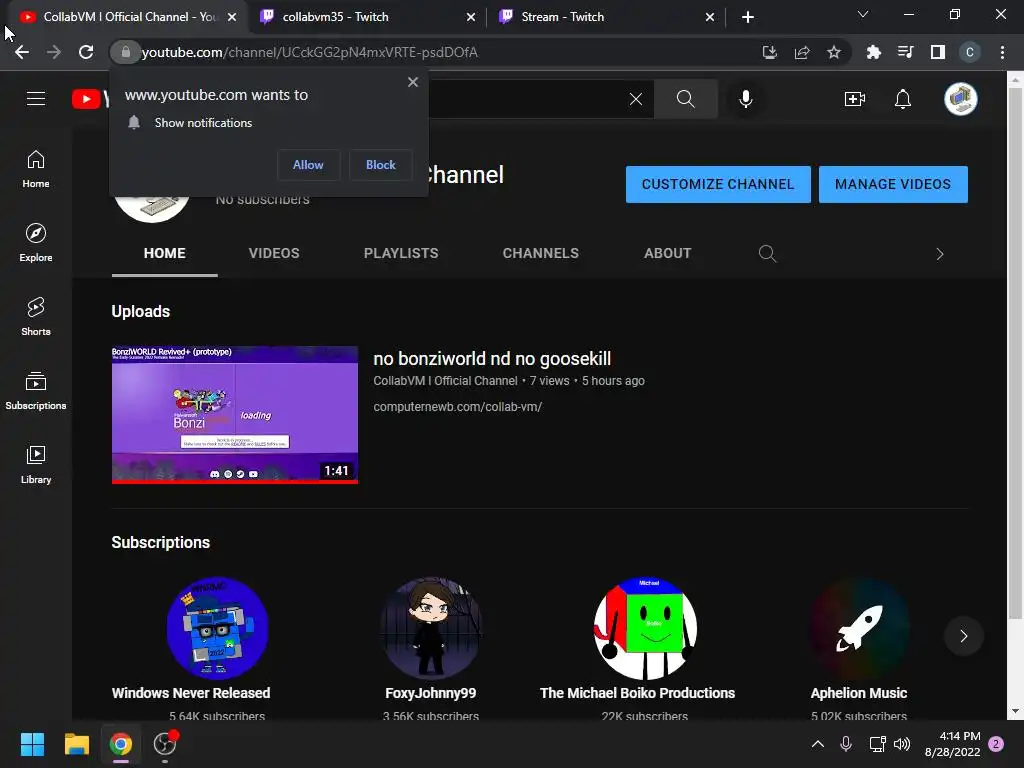Viewport: 1024px width, 768px height.
Task: Open the taskbar clock and date
Action: [x=953, y=744]
